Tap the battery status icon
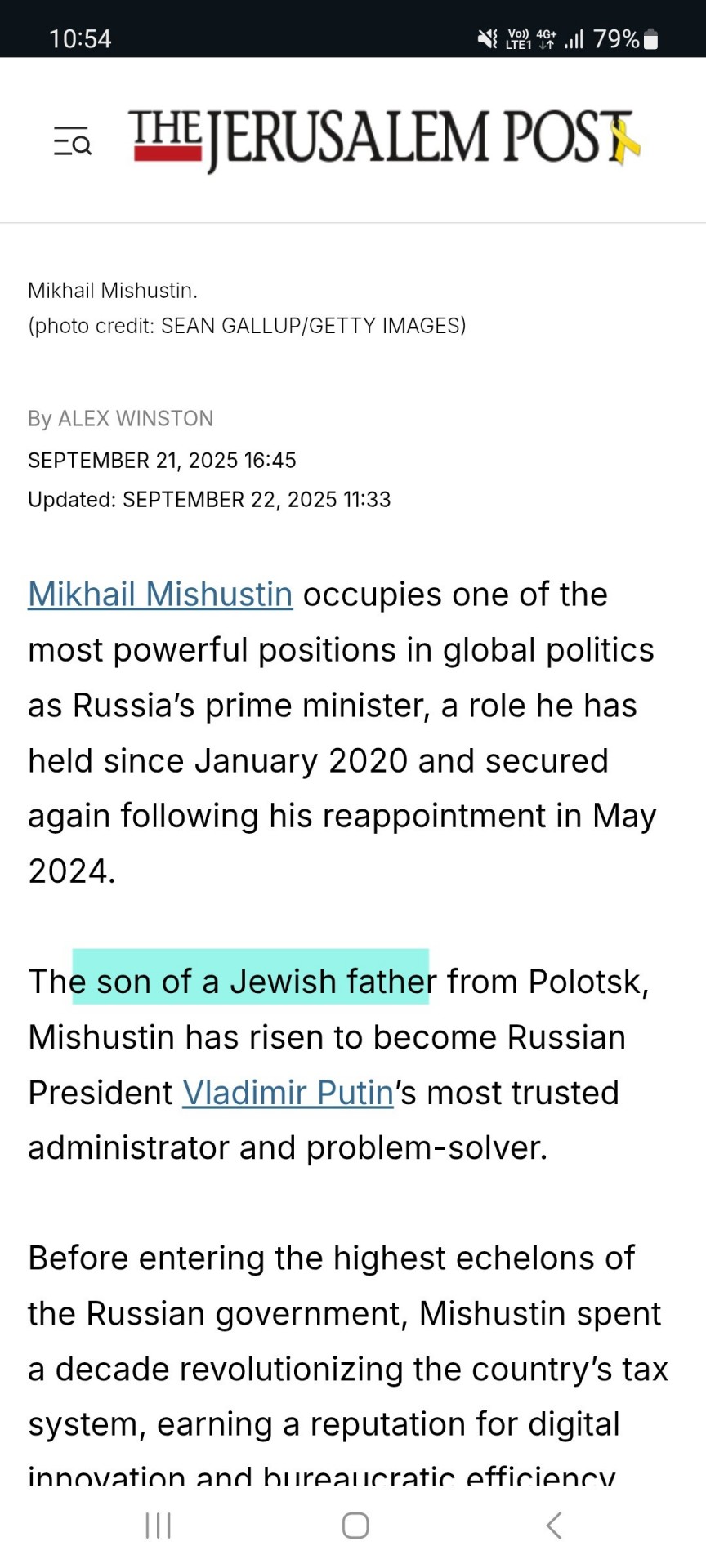This screenshot has height=1568, width=706. pos(651,38)
